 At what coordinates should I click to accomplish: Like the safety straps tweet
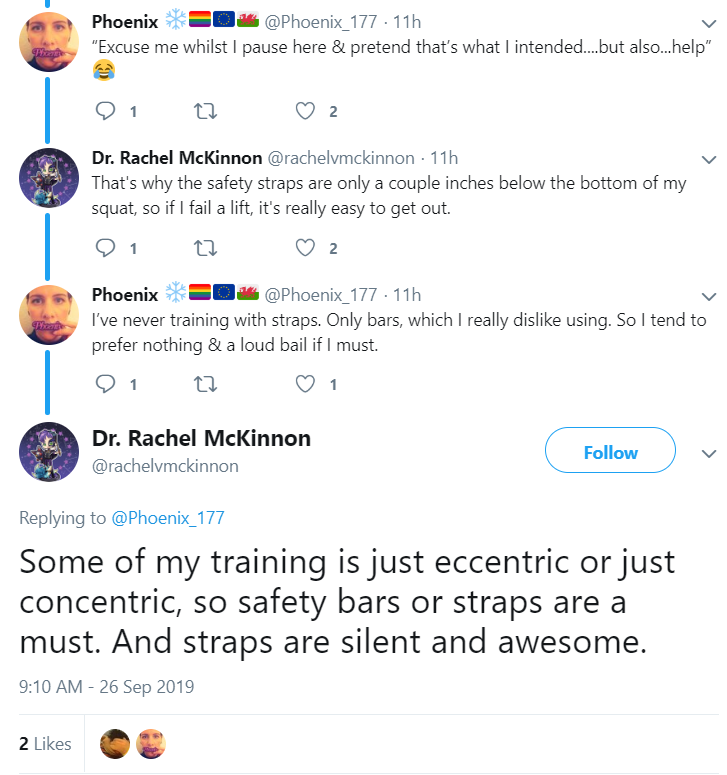pos(305,248)
